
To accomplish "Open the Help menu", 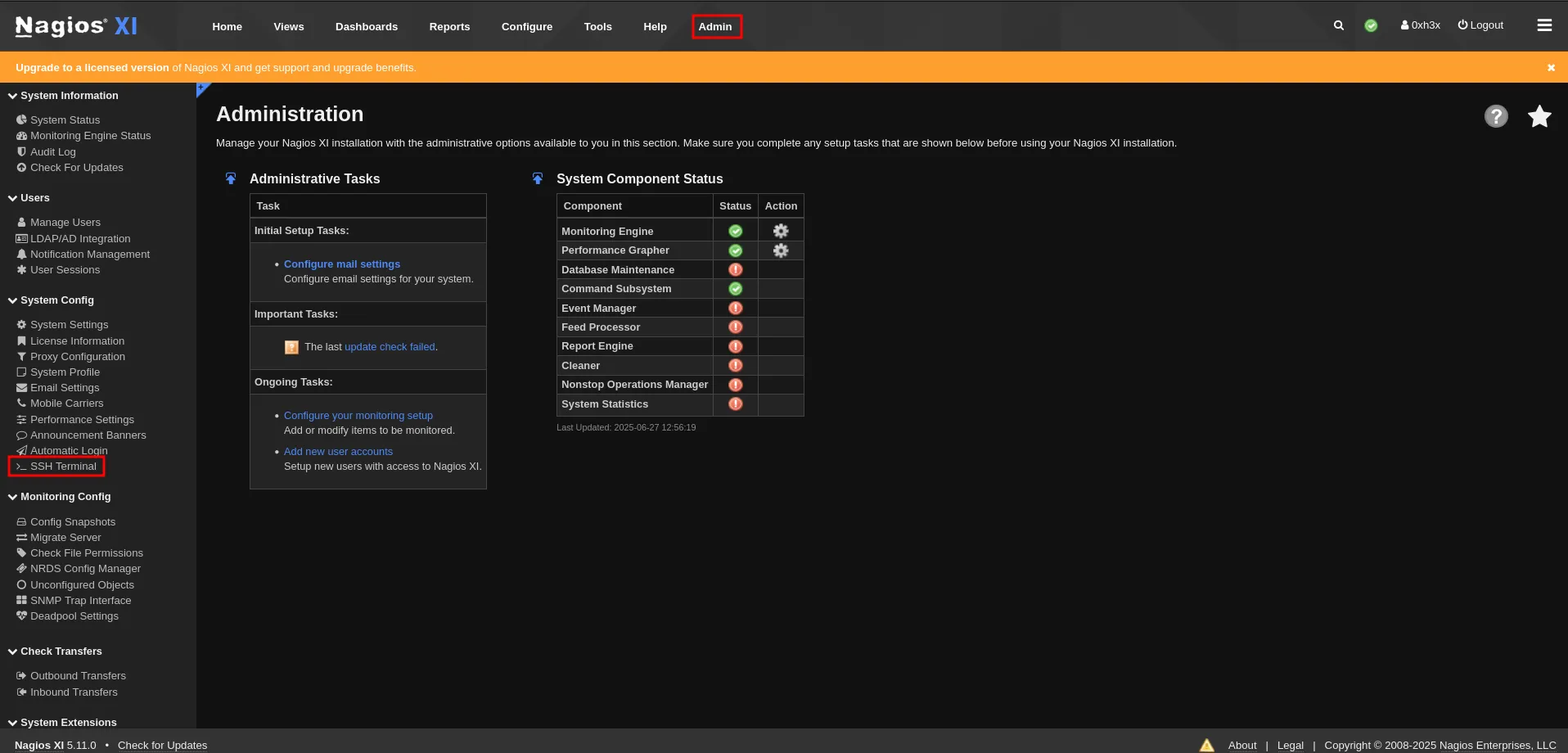I will [656, 26].
